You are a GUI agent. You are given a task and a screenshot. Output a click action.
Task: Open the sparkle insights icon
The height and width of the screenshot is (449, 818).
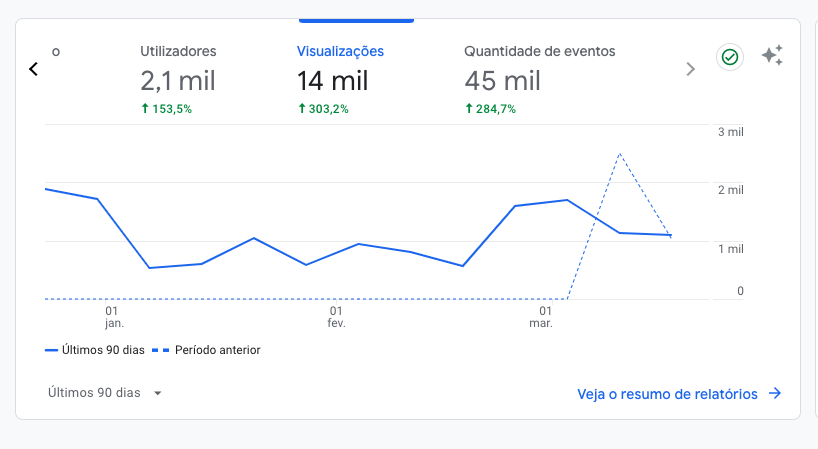pos(771,56)
